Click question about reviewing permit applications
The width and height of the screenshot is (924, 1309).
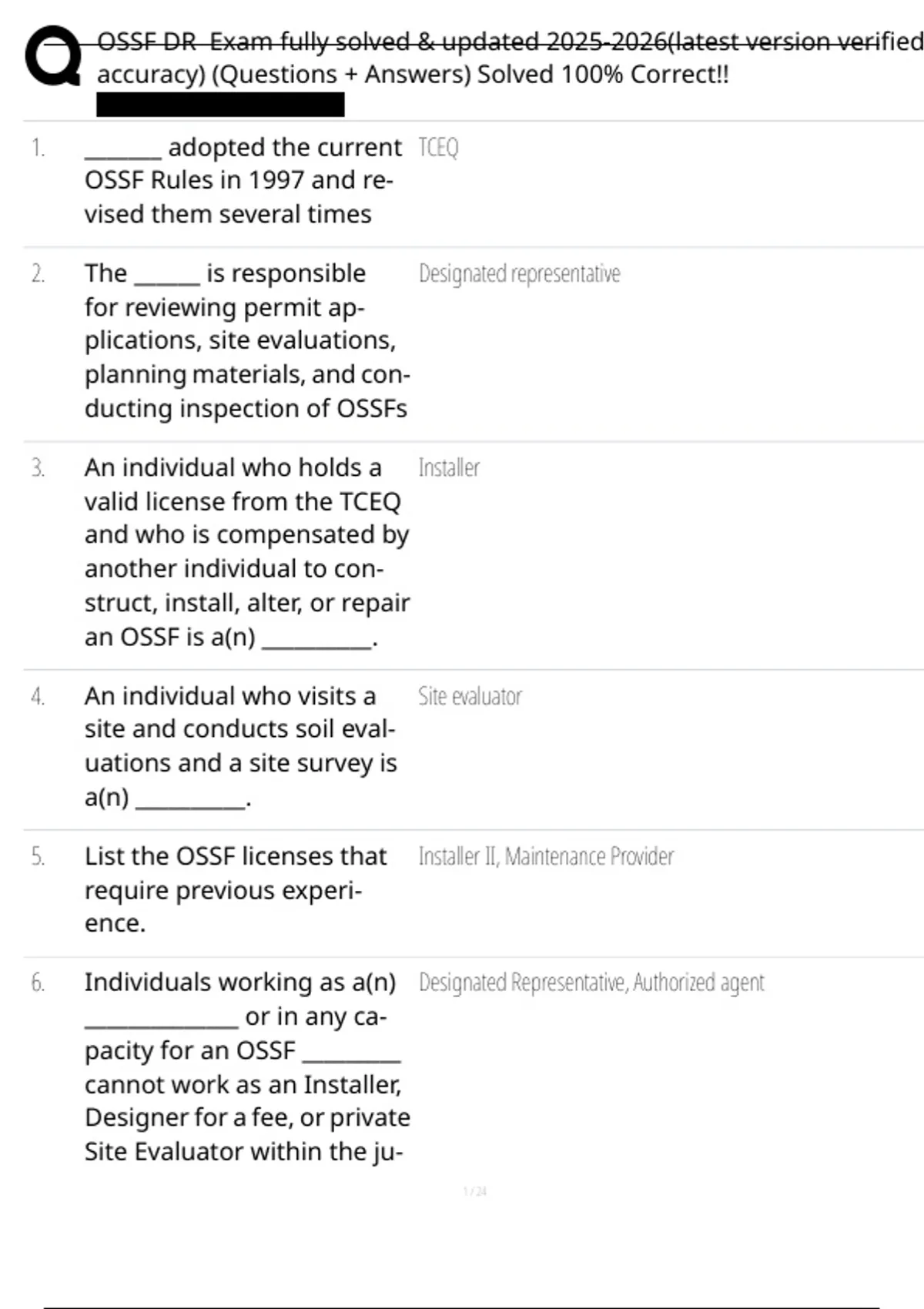coord(246,340)
